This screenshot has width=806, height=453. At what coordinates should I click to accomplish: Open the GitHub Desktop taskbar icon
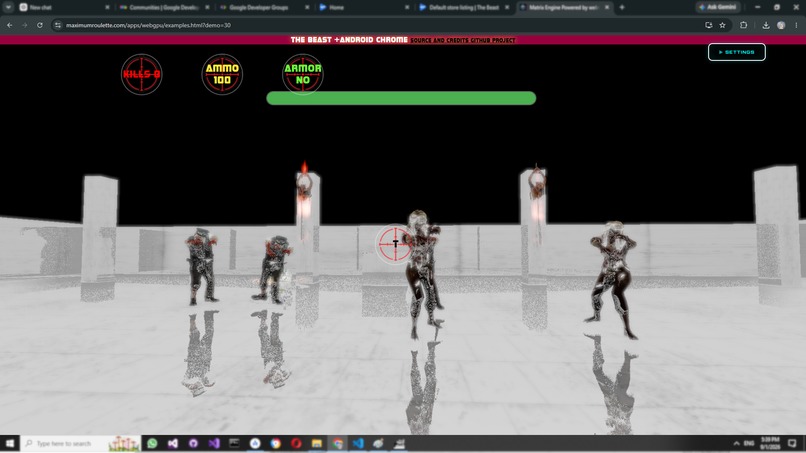click(x=193, y=443)
